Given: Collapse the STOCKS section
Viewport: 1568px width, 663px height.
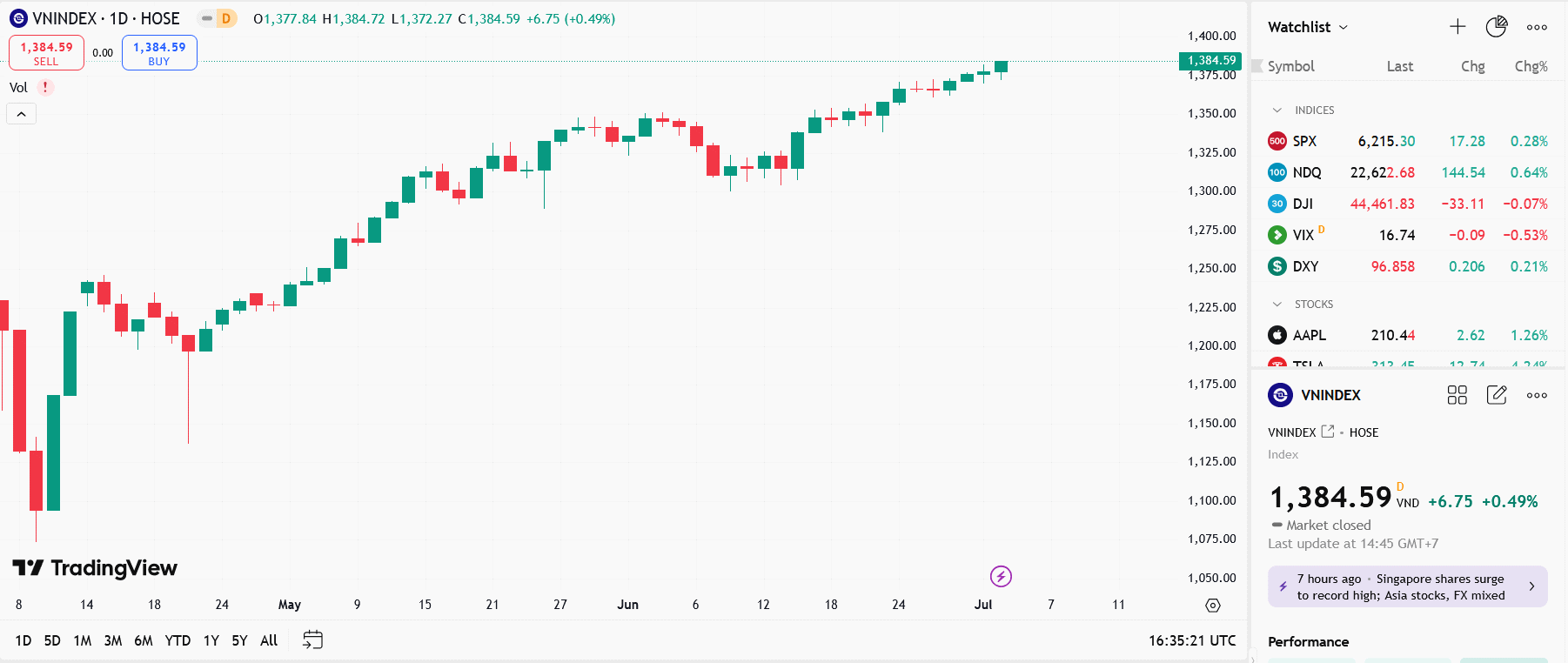Looking at the screenshot, I should pyautogui.click(x=1277, y=305).
